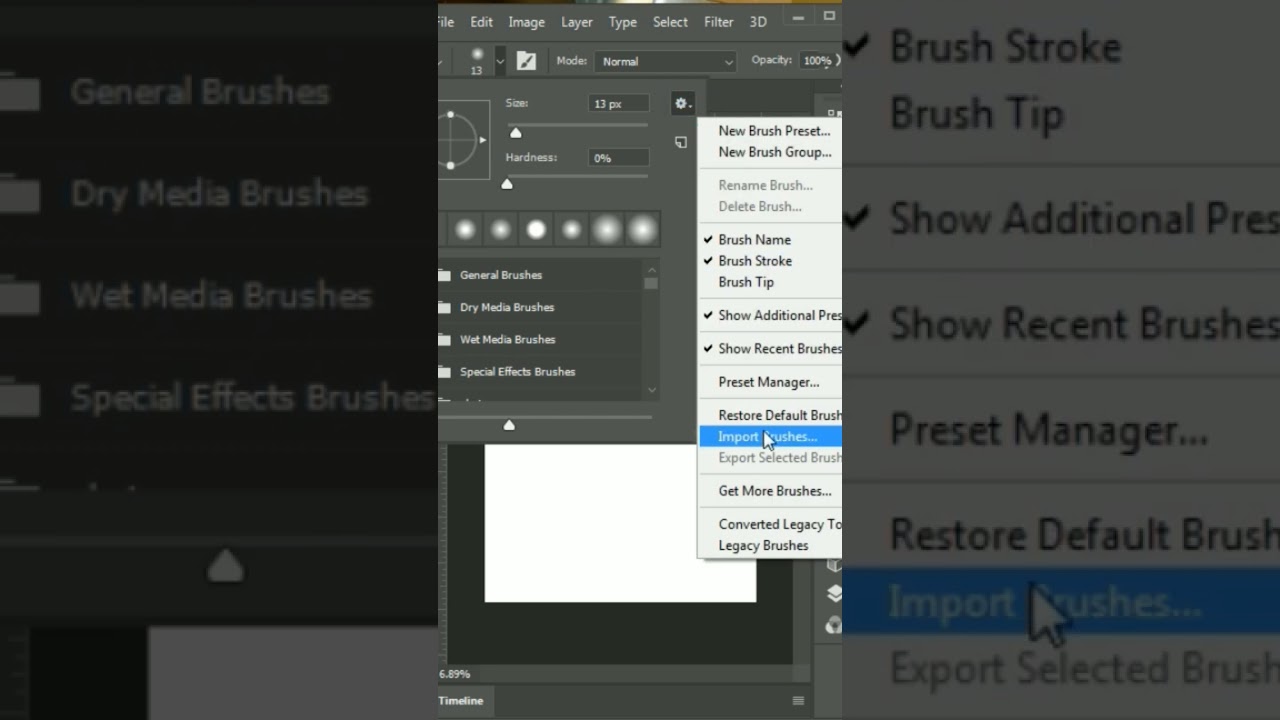
Task: Open the Filter menu
Action: [x=718, y=22]
